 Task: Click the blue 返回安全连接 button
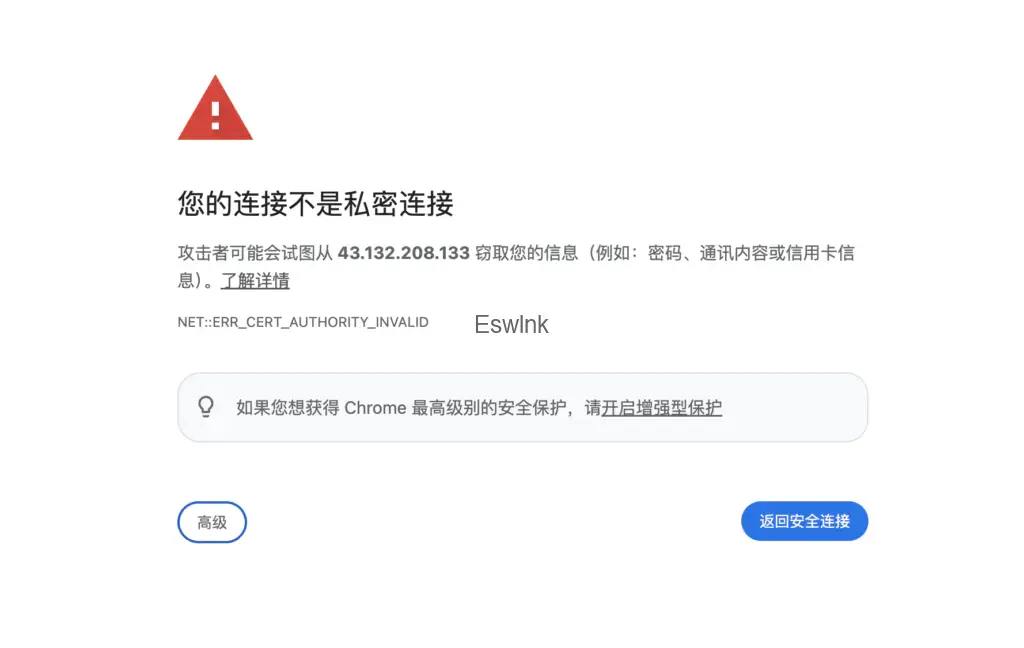(x=805, y=521)
